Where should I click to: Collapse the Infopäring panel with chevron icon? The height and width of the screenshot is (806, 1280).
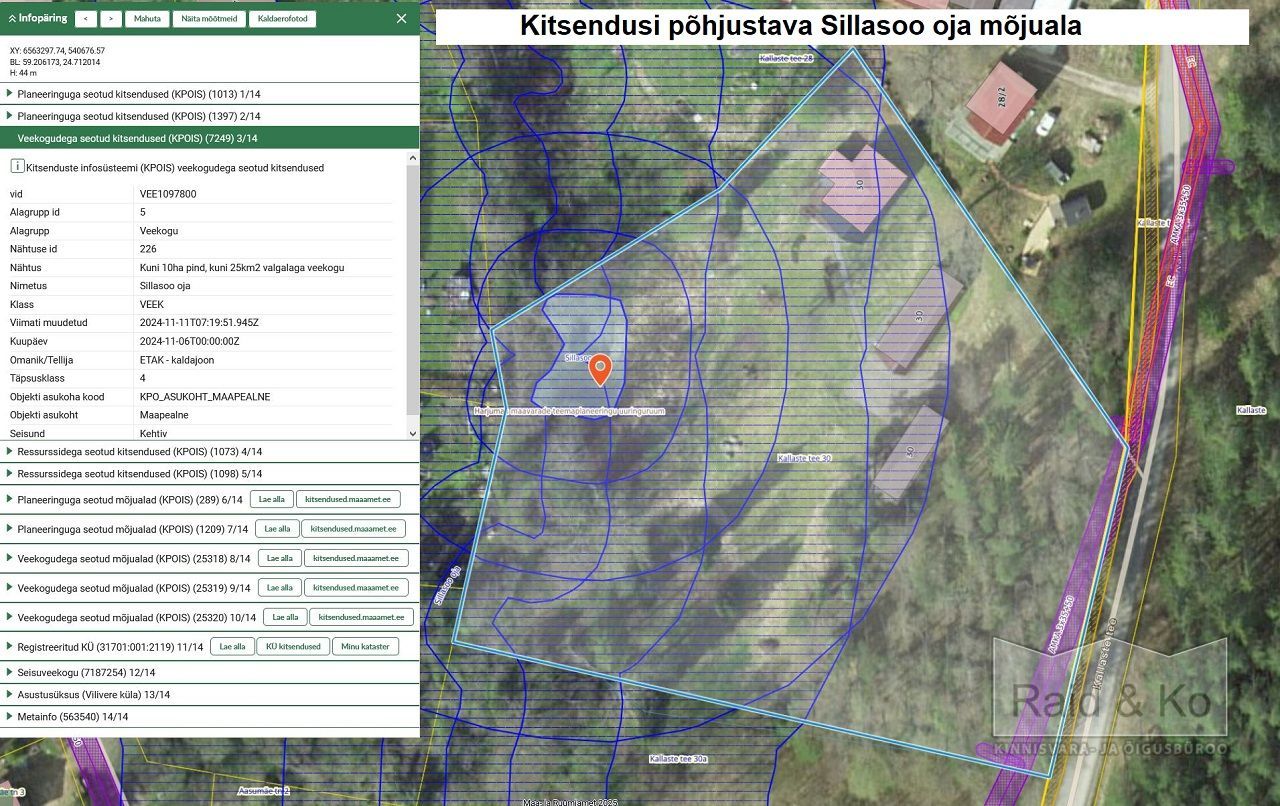pos(13,18)
